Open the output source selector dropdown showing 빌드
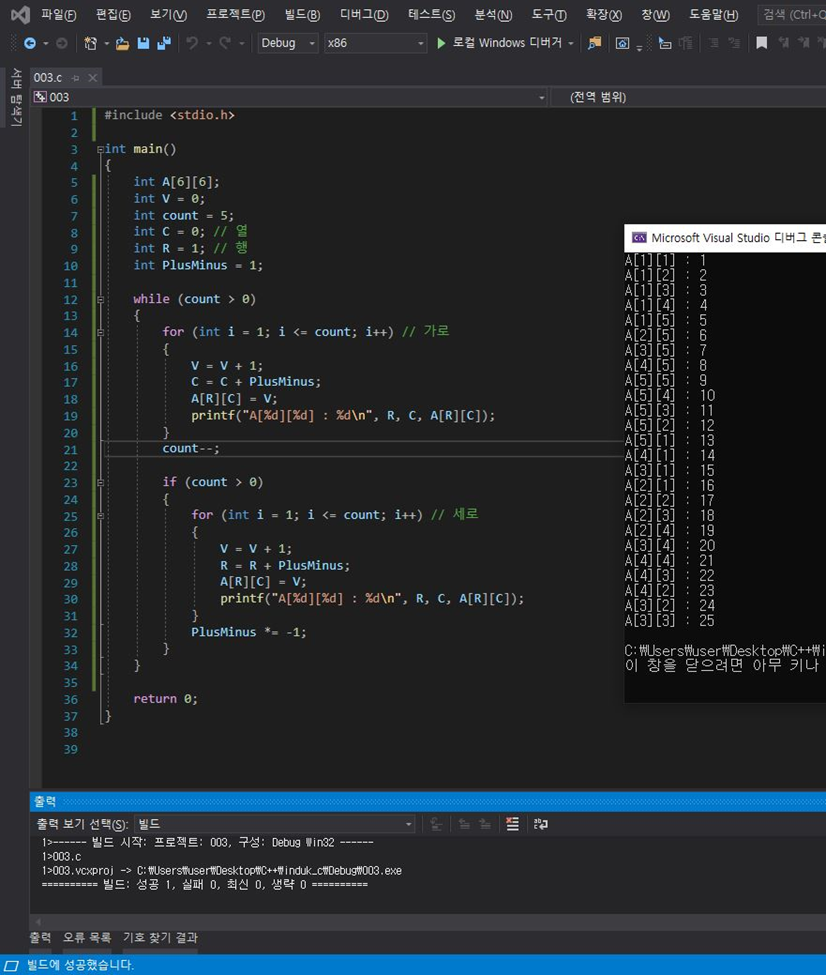Screen dimensions: 826x975 pos(275,824)
